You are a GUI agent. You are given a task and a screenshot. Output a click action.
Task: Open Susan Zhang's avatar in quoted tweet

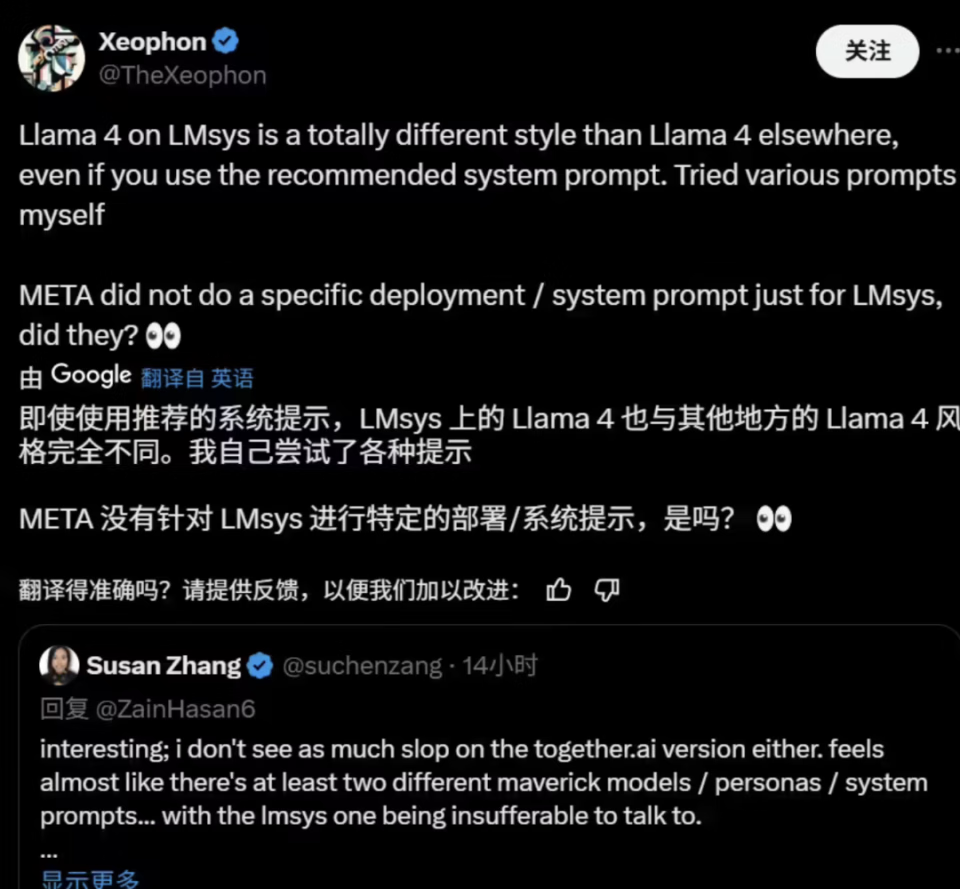coord(59,665)
